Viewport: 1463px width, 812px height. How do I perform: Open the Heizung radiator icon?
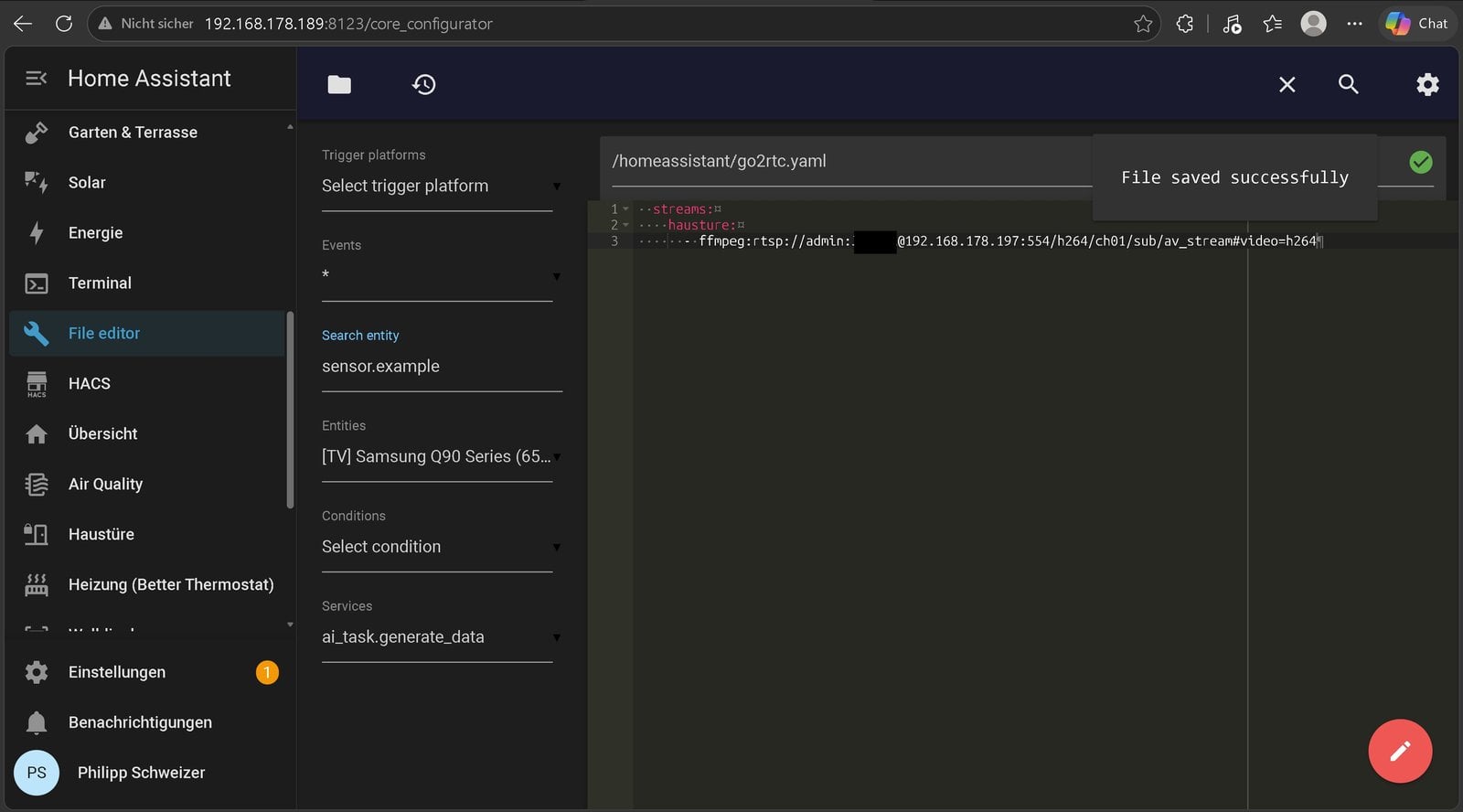37,585
